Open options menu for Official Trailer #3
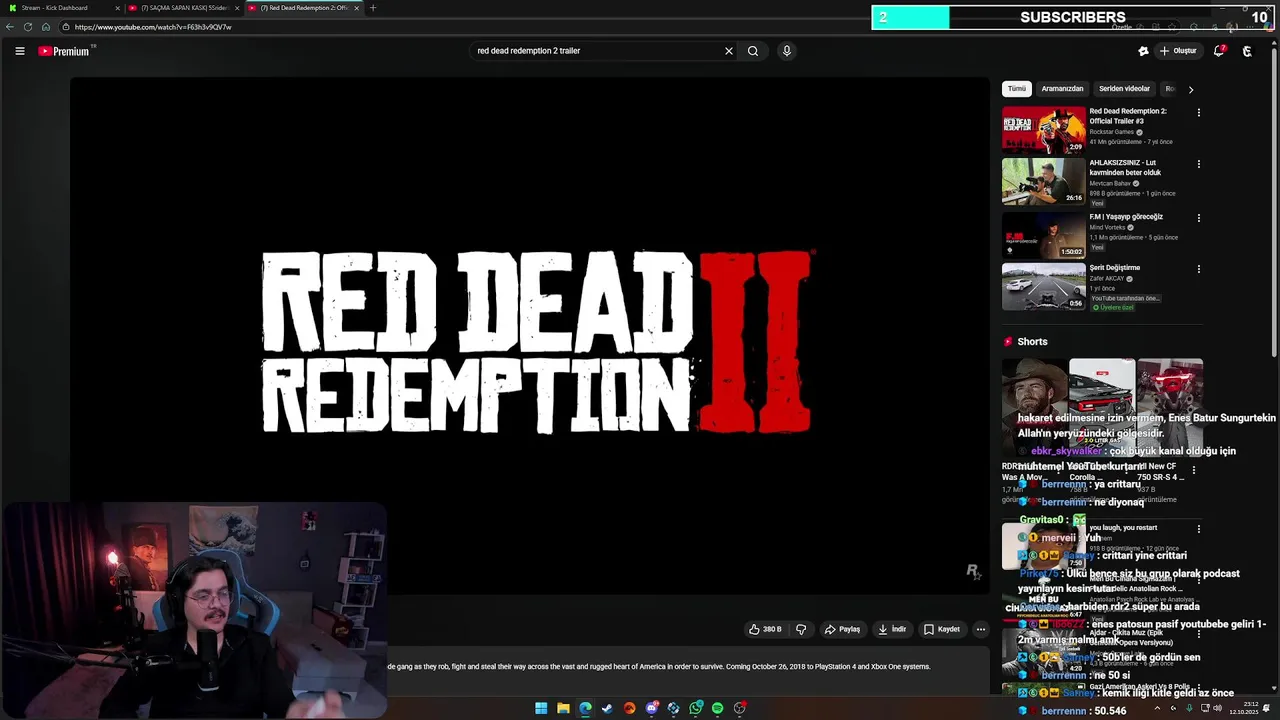Image resolution: width=1280 pixels, height=720 pixels. 1198,113
